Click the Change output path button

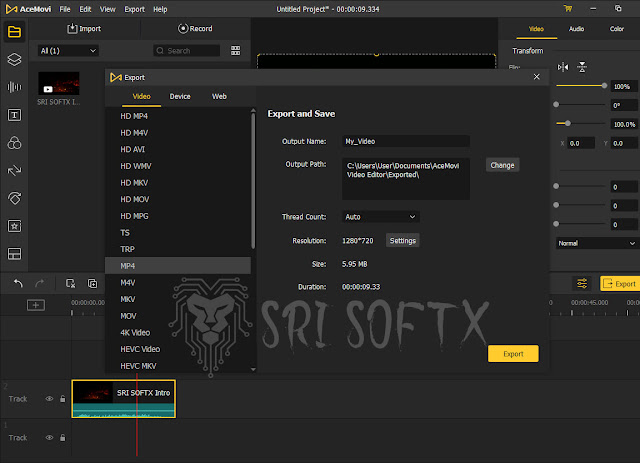coord(502,165)
